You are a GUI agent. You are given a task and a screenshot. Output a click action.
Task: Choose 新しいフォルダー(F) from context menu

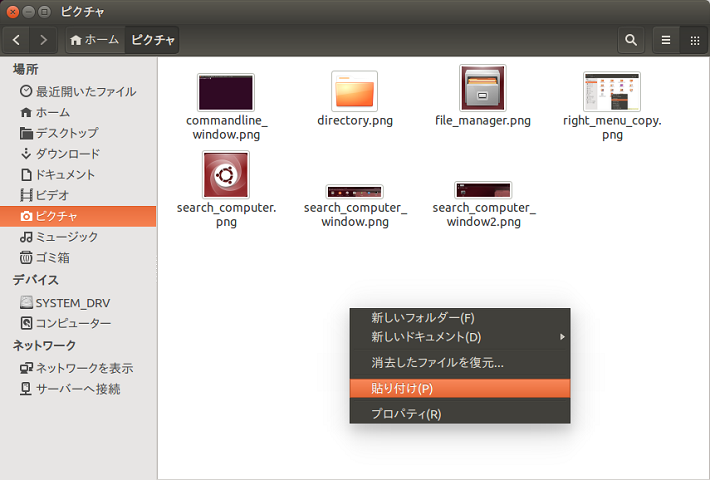click(x=460, y=318)
